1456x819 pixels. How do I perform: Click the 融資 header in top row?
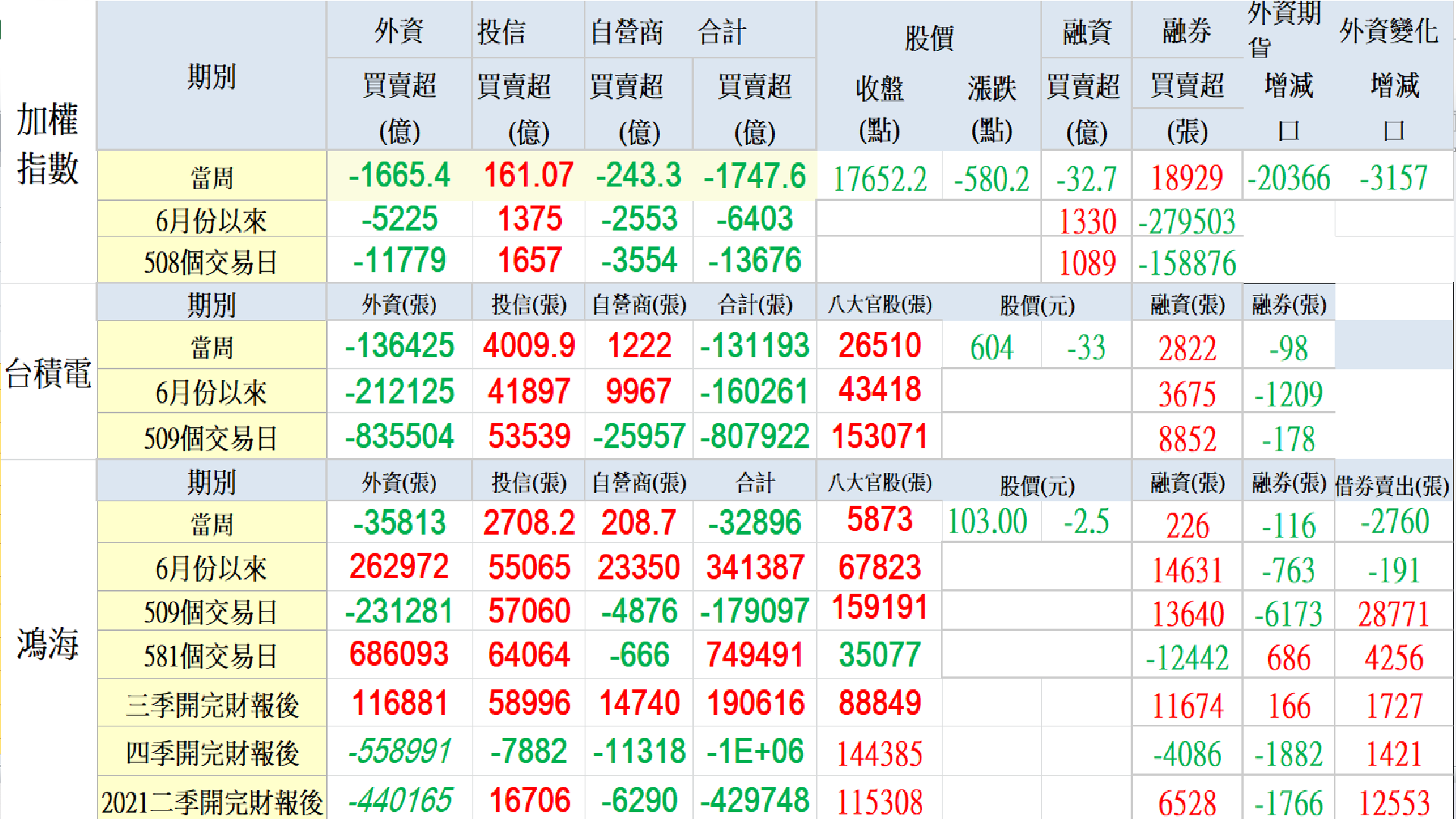click(1087, 32)
